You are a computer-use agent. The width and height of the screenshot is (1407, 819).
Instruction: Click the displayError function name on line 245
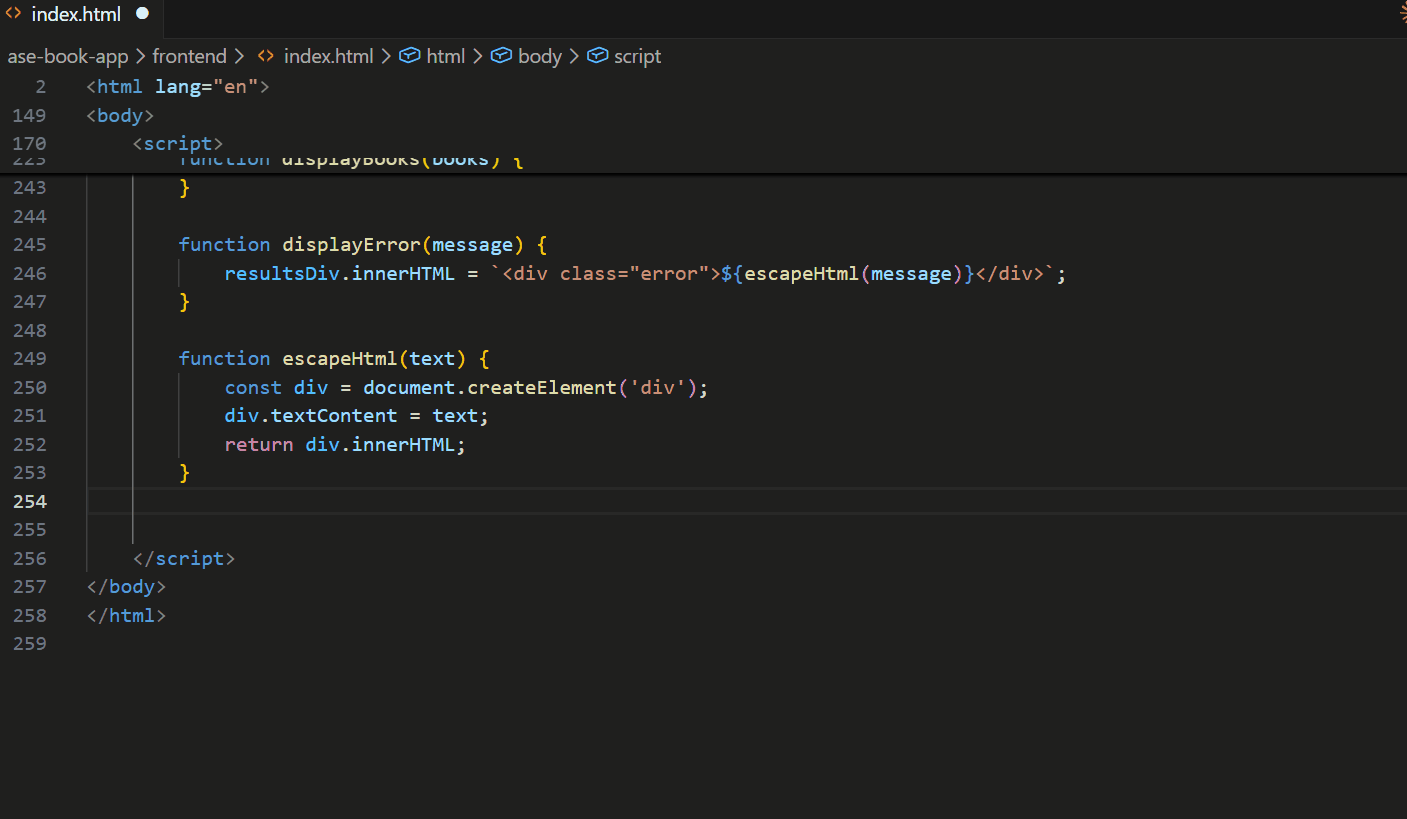(351, 245)
